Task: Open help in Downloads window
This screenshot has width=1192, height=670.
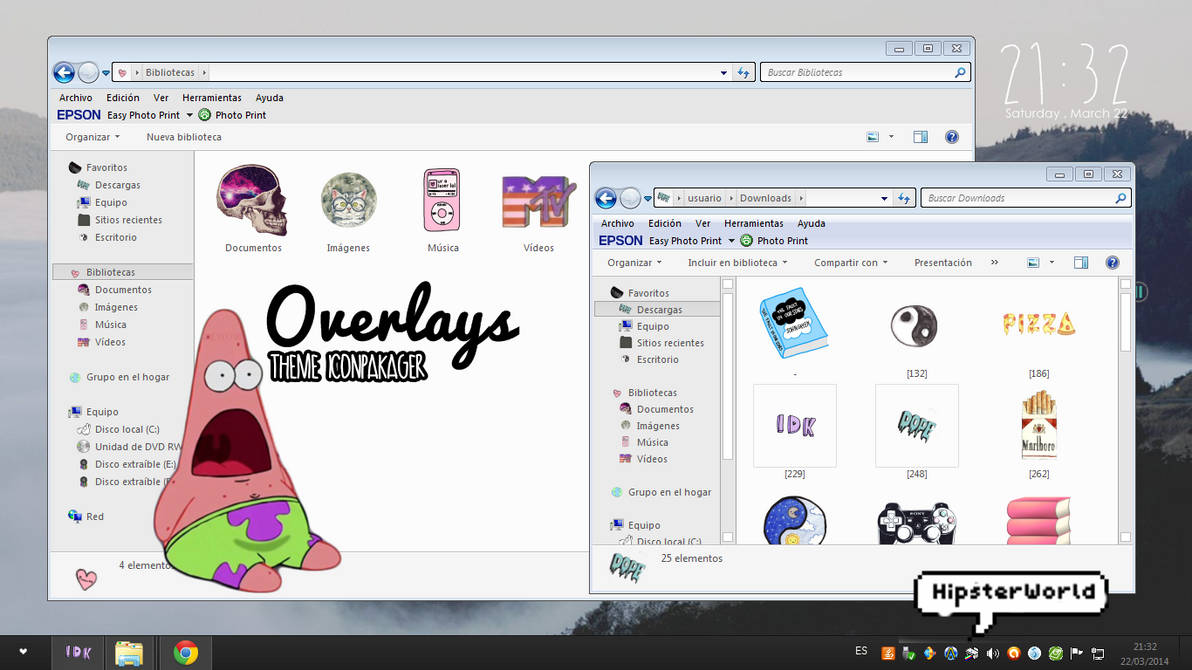Action: pos(1112,262)
